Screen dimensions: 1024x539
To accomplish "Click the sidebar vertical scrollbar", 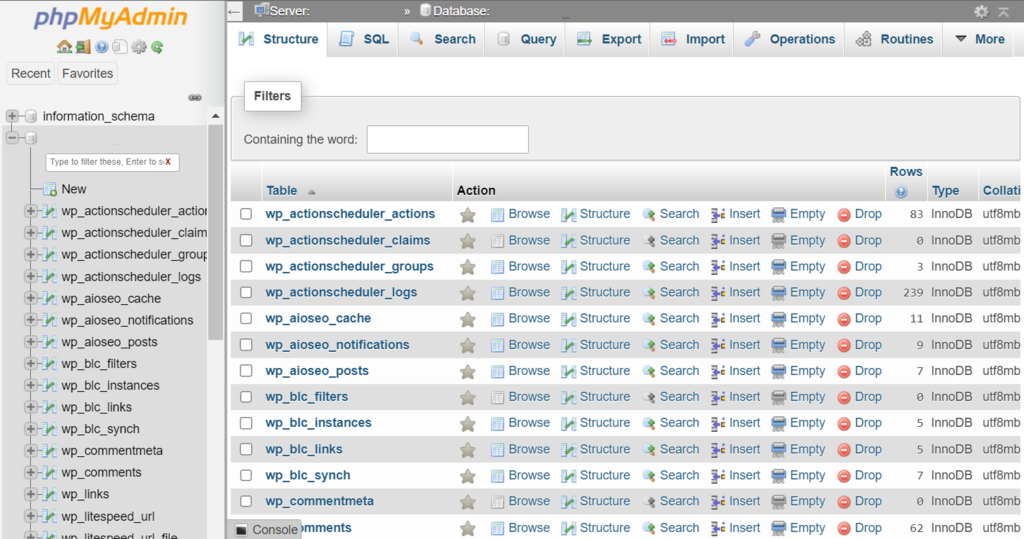I will tap(215, 250).
